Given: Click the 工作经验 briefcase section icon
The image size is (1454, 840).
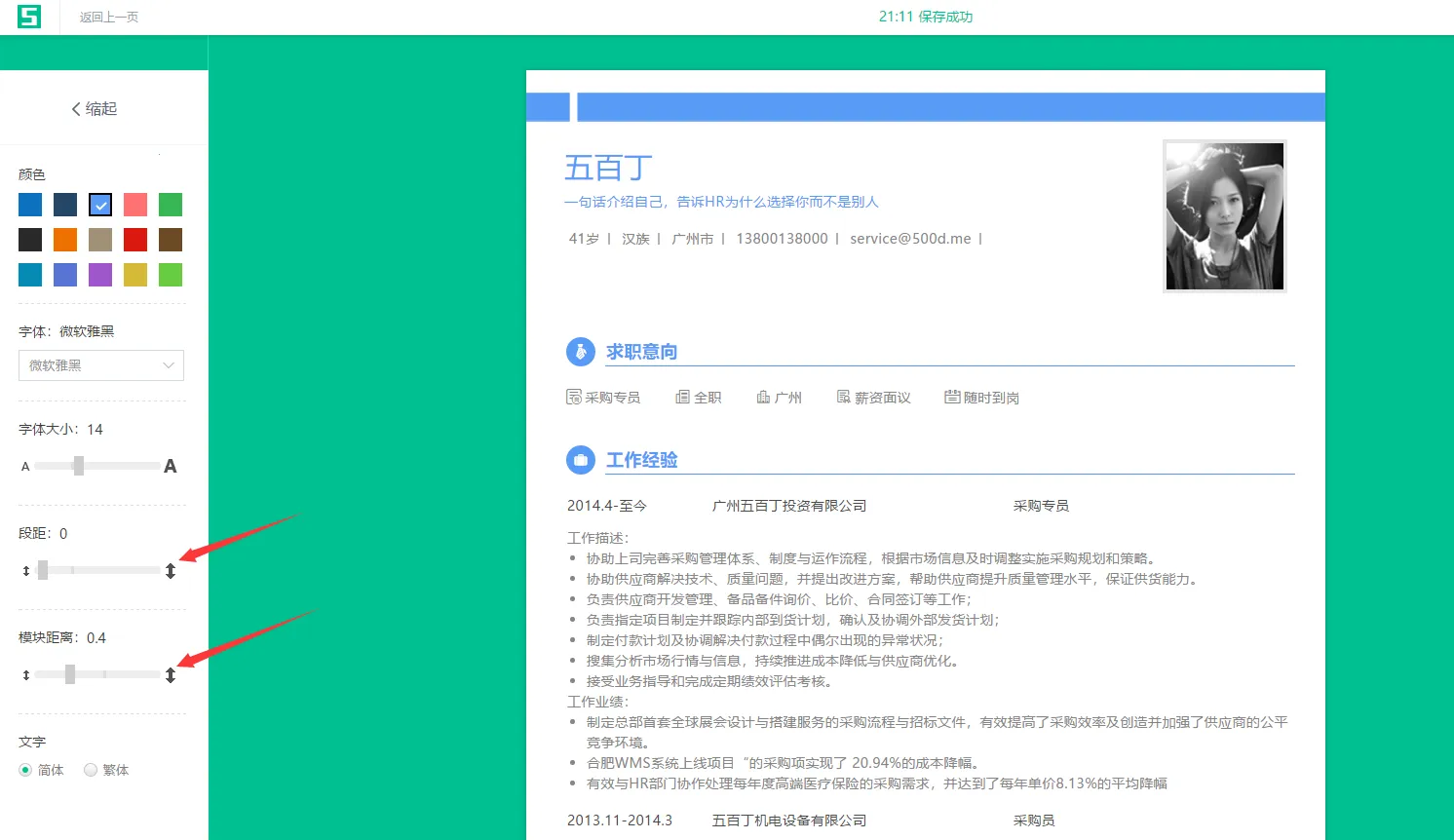Looking at the screenshot, I should (581, 460).
